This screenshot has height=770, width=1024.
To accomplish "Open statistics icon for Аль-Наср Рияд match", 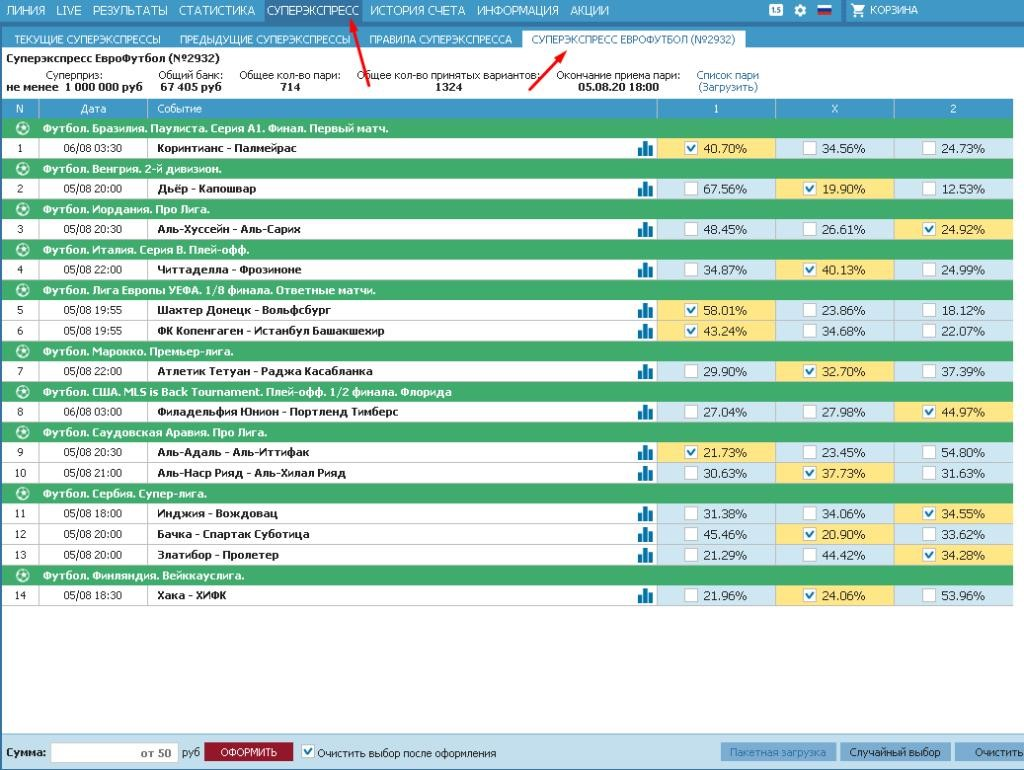I will coord(645,473).
